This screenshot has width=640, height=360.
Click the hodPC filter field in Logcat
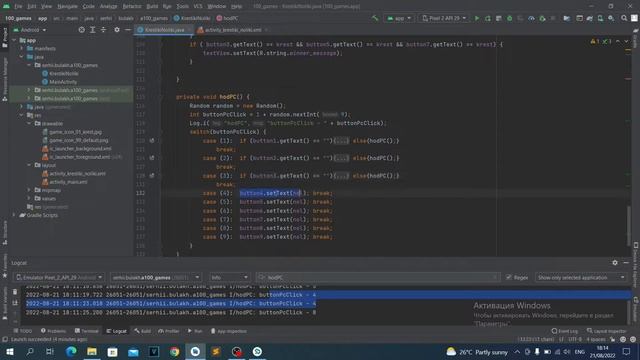(378, 277)
